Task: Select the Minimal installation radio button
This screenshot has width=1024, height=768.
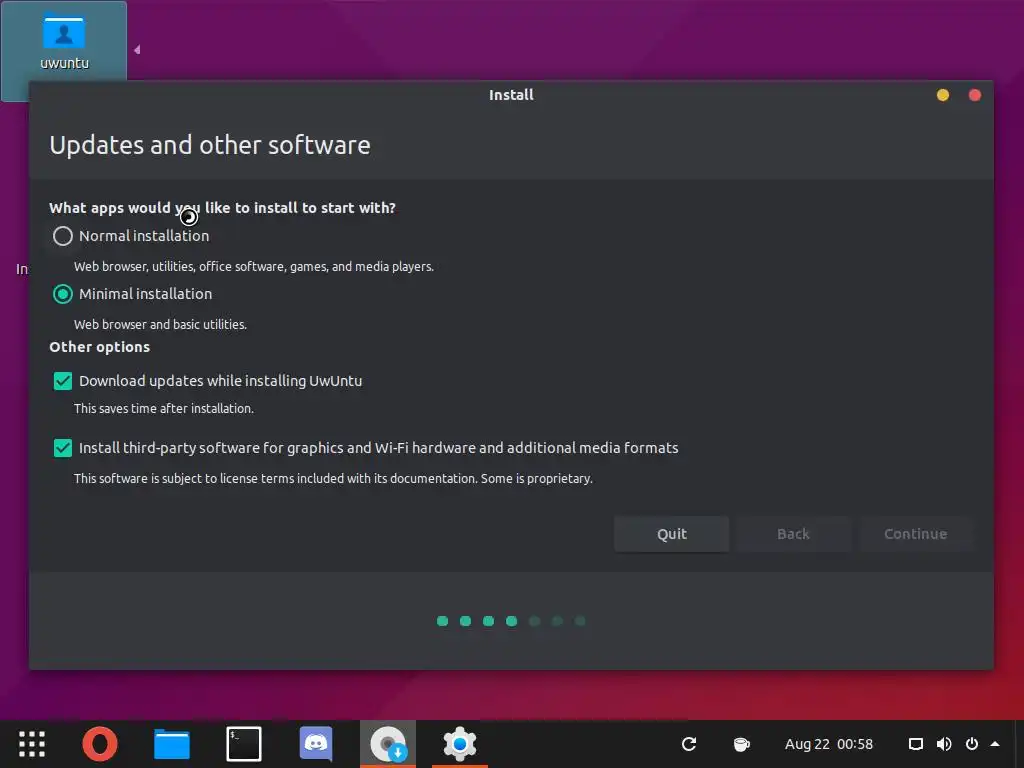Action: [63, 294]
